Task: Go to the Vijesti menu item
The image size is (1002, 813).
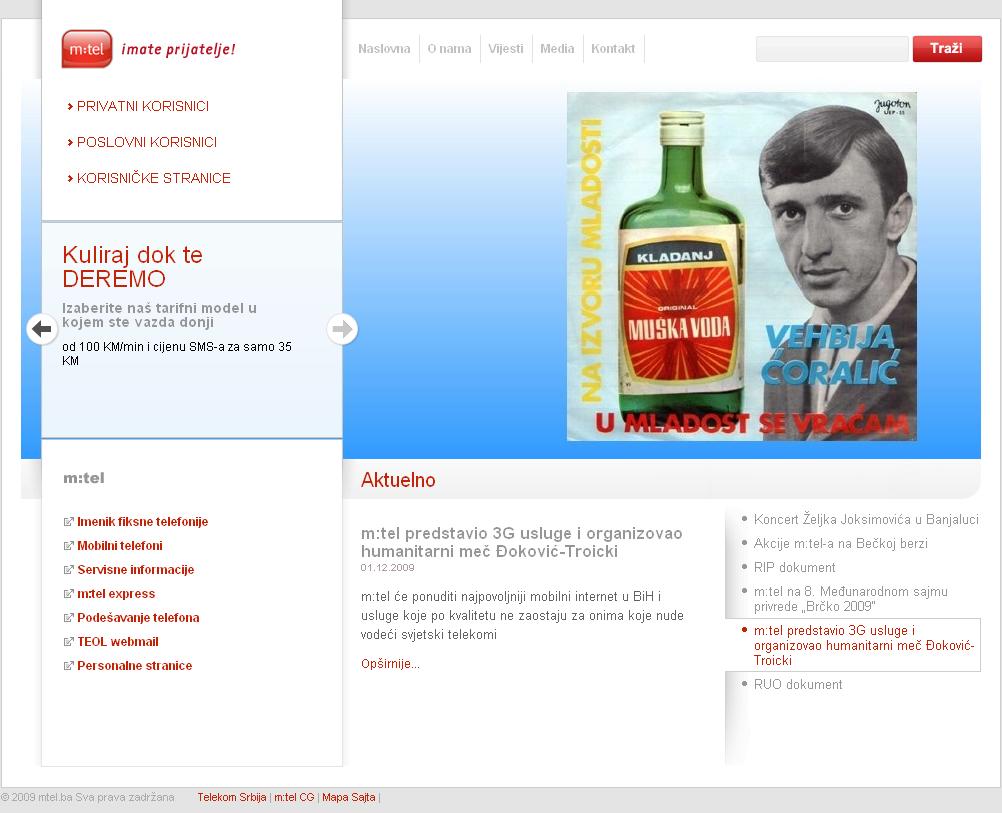Action: [505, 49]
